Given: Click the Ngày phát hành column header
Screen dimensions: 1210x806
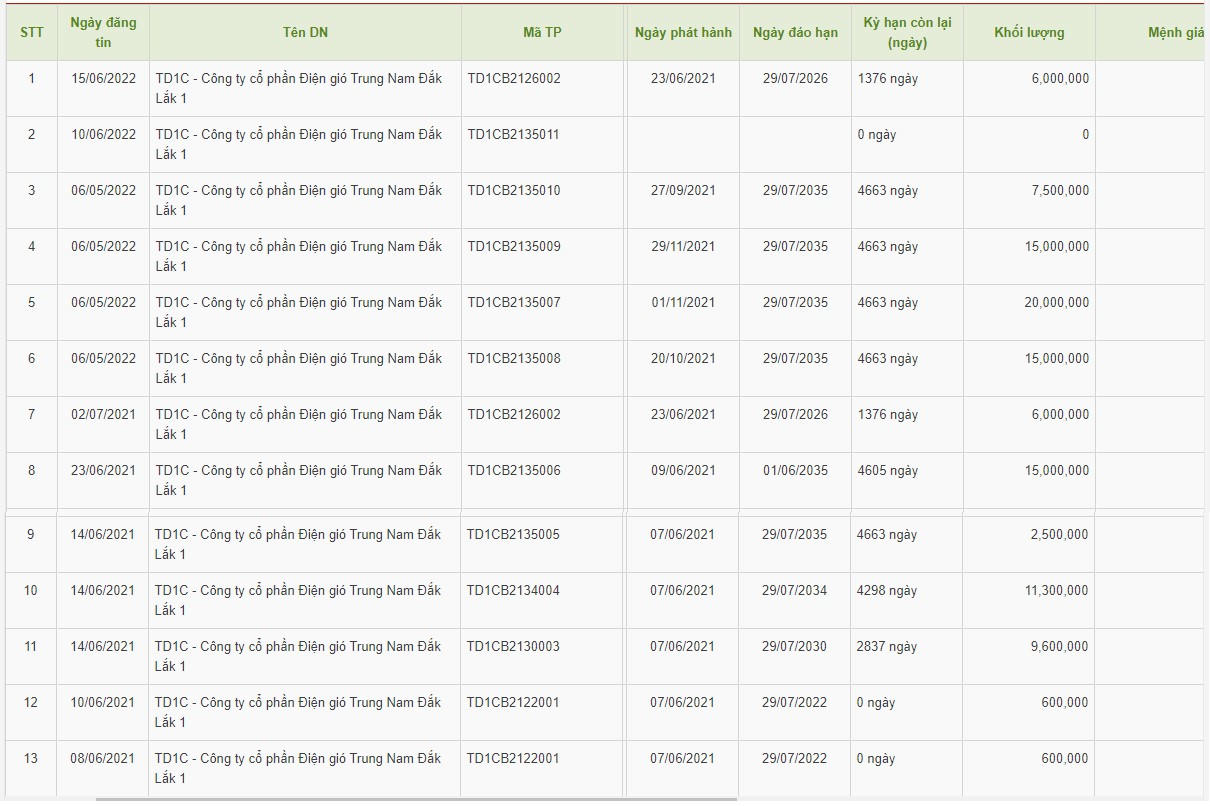Looking at the screenshot, I should pyautogui.click(x=683, y=33).
